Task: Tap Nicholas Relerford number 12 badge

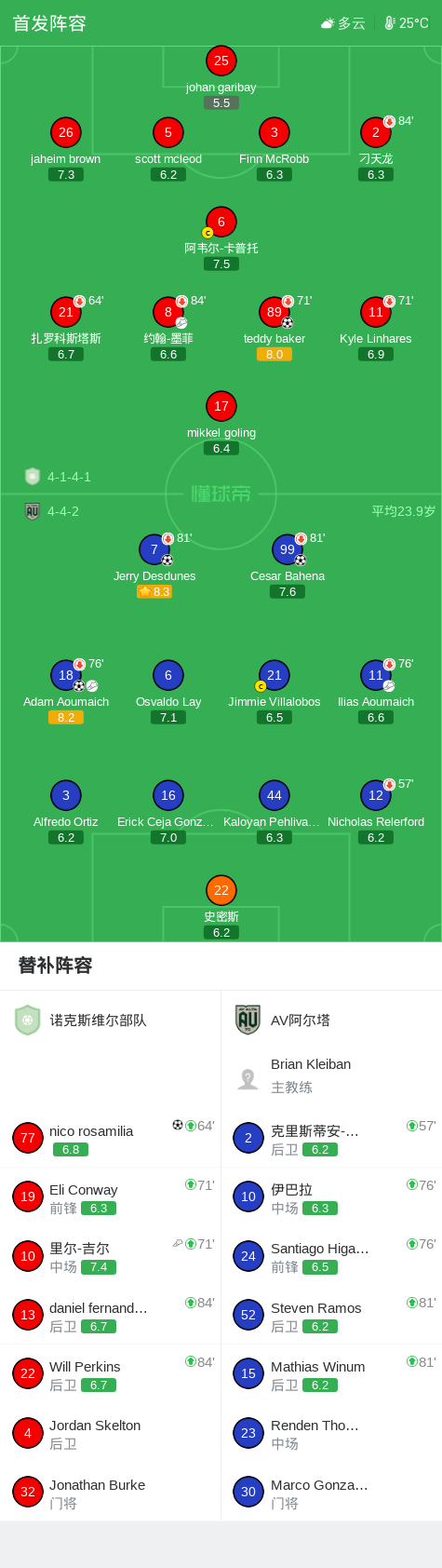Action: 376,795
